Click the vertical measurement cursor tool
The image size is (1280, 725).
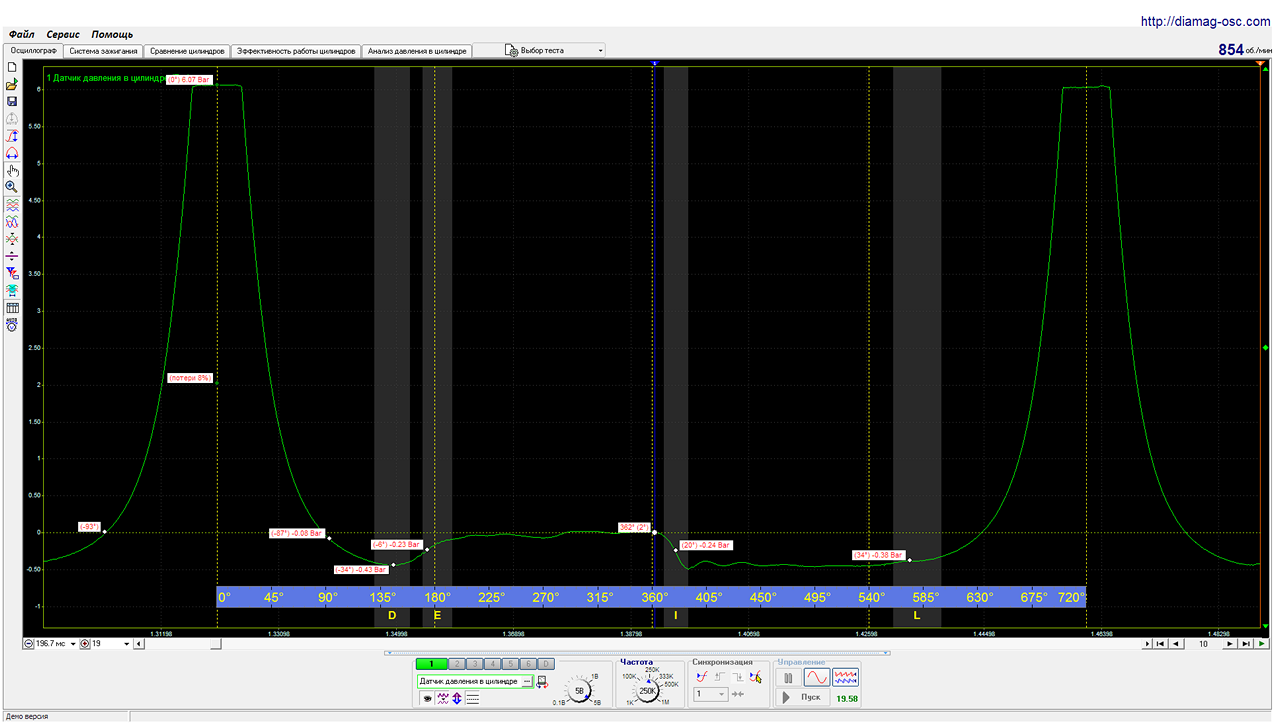pyautogui.click(x=12, y=135)
